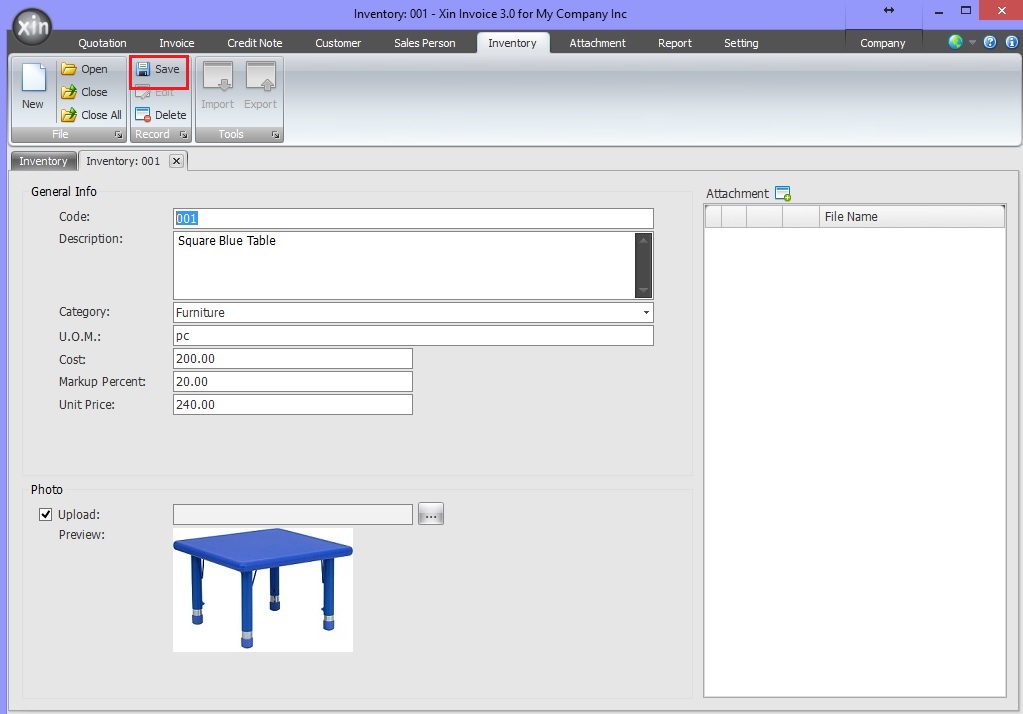Click description scrollbar up arrow
The height and width of the screenshot is (714, 1023).
tap(643, 240)
